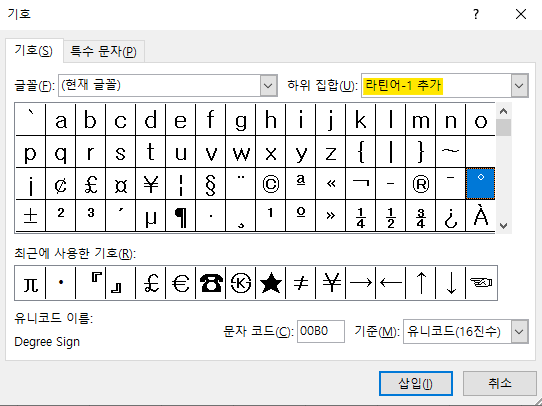The width and height of the screenshot is (542, 406).
Task: Select the pointing hand in recent symbols
Action: pos(481,283)
